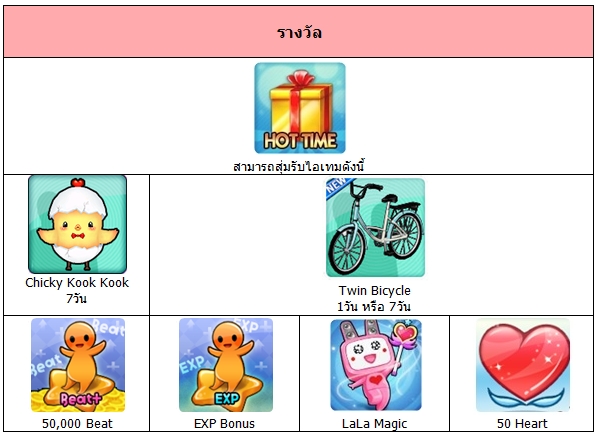Click the 7วัน duration under Chicky
The width and height of the screenshot is (598, 435).
(x=76, y=298)
